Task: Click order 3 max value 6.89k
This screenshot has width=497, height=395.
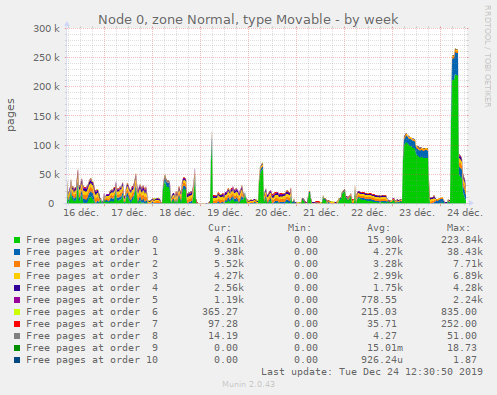Action: tap(468, 276)
